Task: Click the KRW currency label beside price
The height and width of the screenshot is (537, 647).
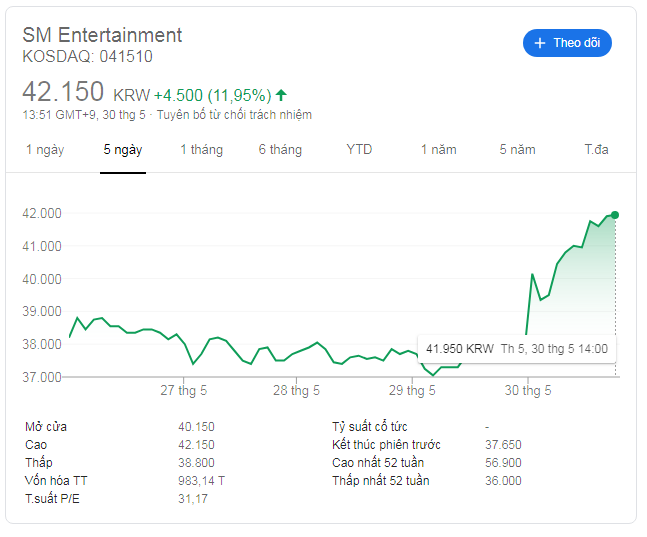Action: [131, 95]
